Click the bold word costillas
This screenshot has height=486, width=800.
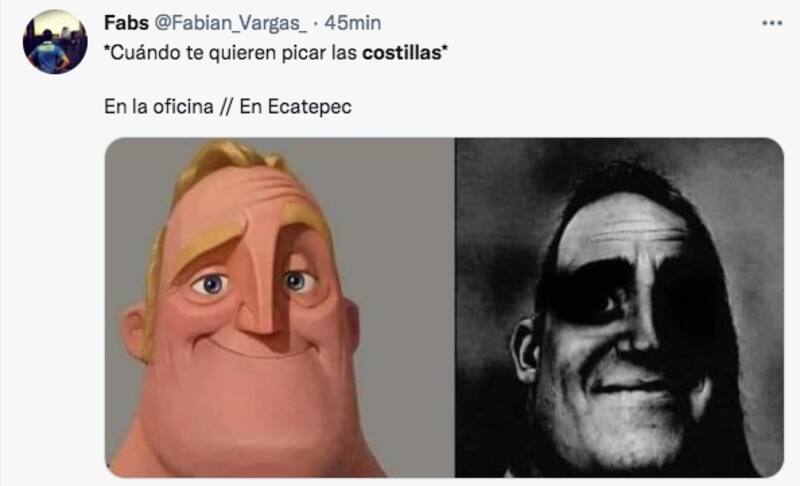[402, 53]
